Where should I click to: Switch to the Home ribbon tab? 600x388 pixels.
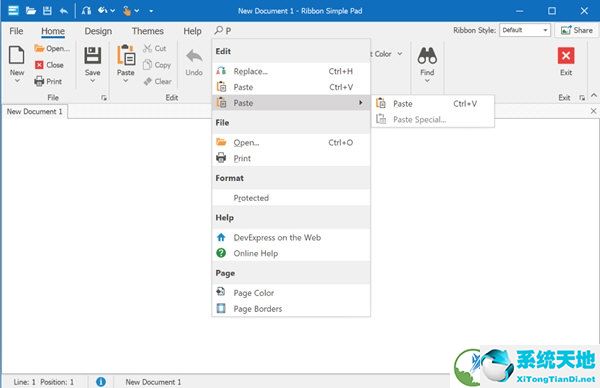[53, 31]
